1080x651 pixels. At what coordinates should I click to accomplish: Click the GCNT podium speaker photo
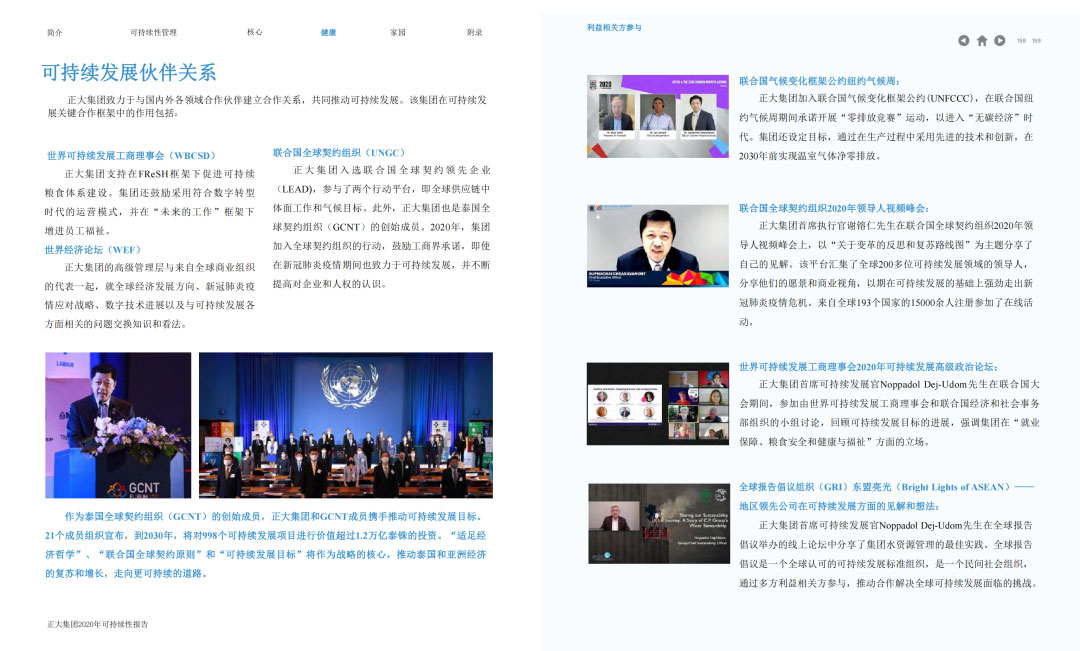(118, 425)
